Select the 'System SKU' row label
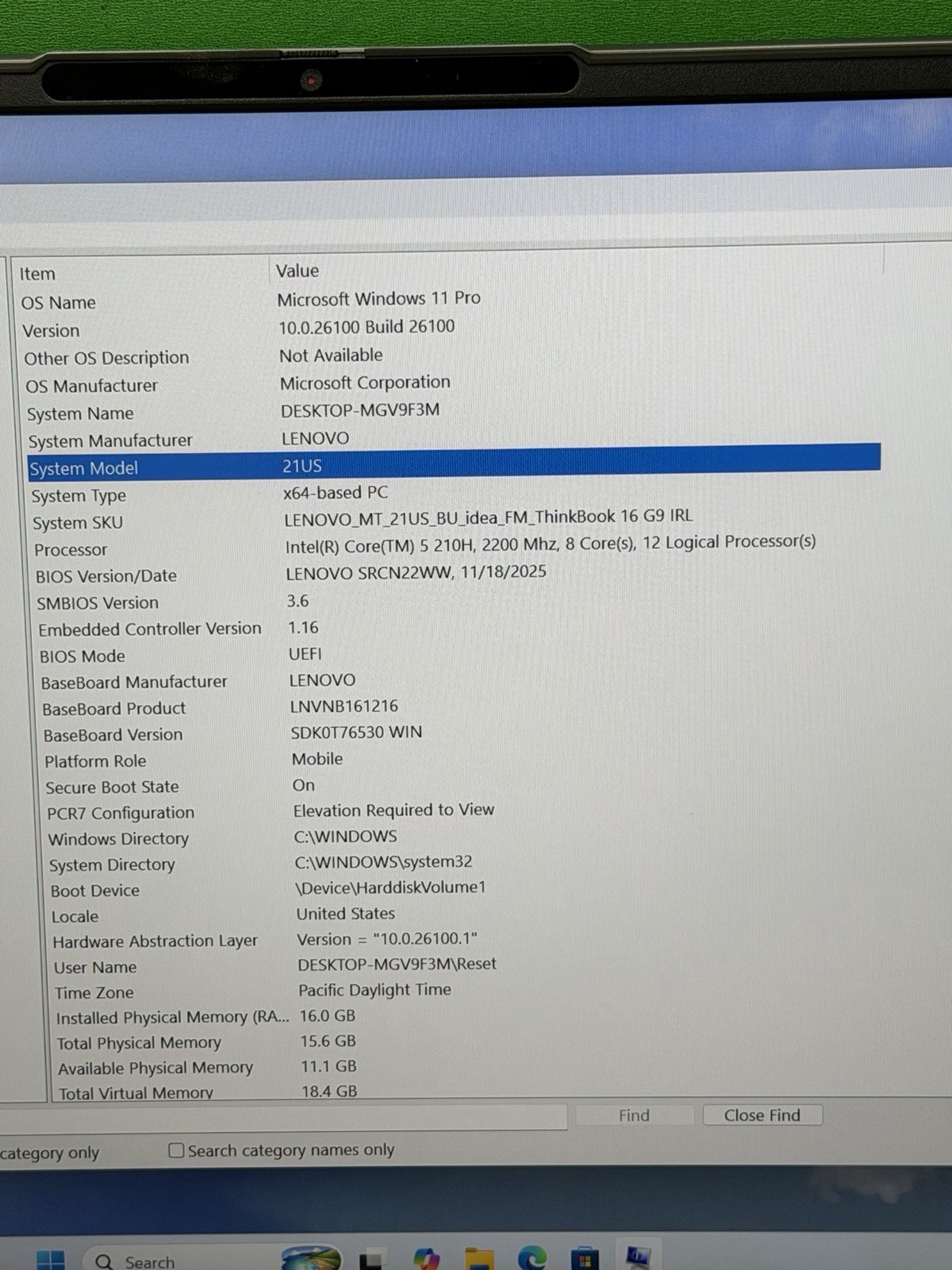952x1270 pixels. 78,523
